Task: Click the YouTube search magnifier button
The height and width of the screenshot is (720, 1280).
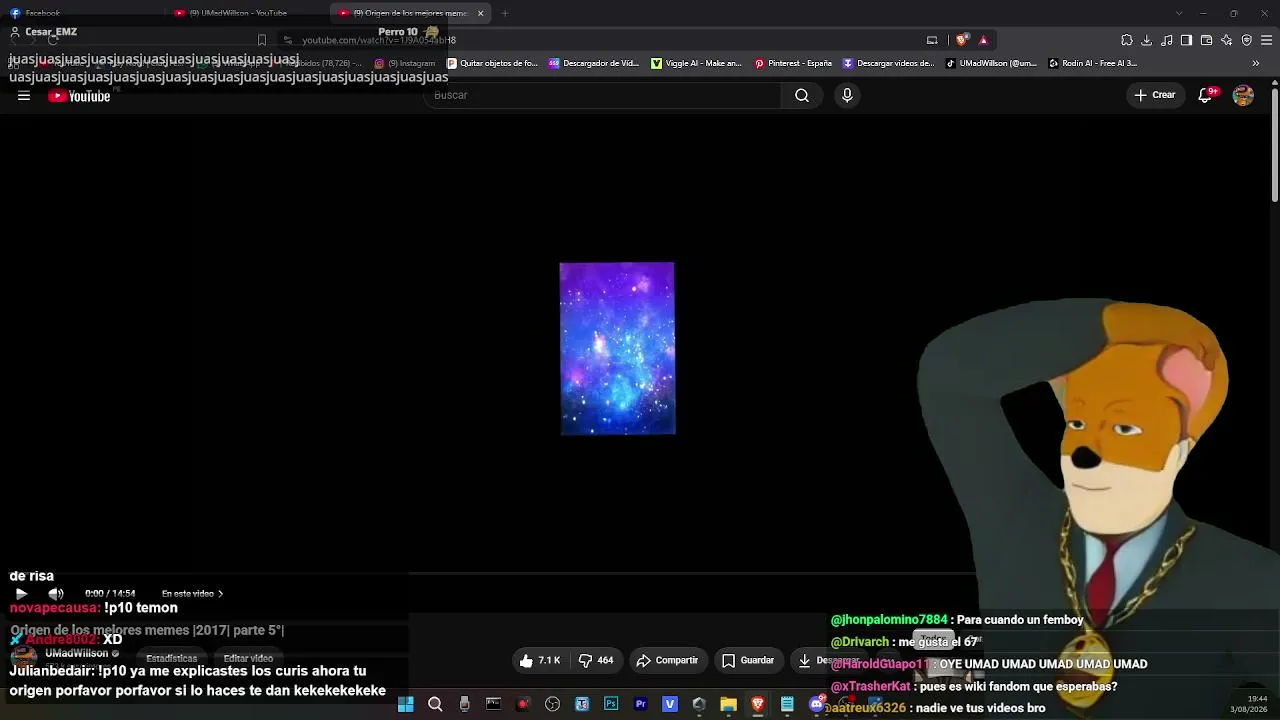Action: [x=802, y=95]
